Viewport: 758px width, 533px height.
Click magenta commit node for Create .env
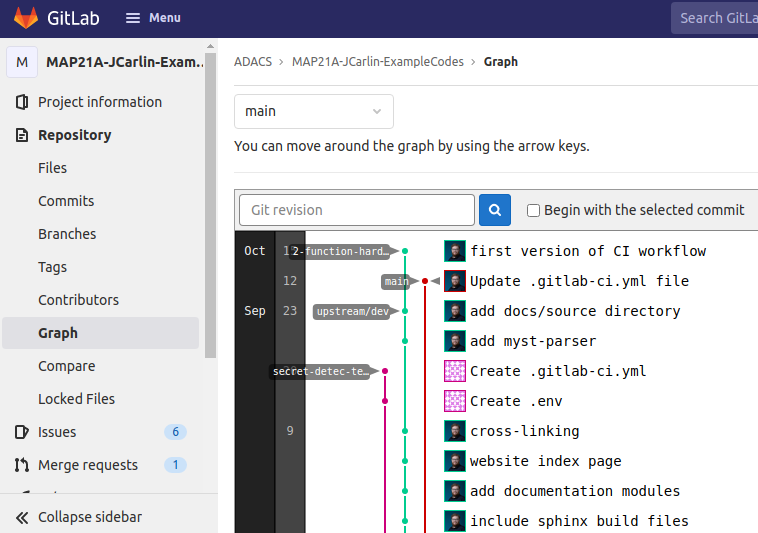pos(385,401)
